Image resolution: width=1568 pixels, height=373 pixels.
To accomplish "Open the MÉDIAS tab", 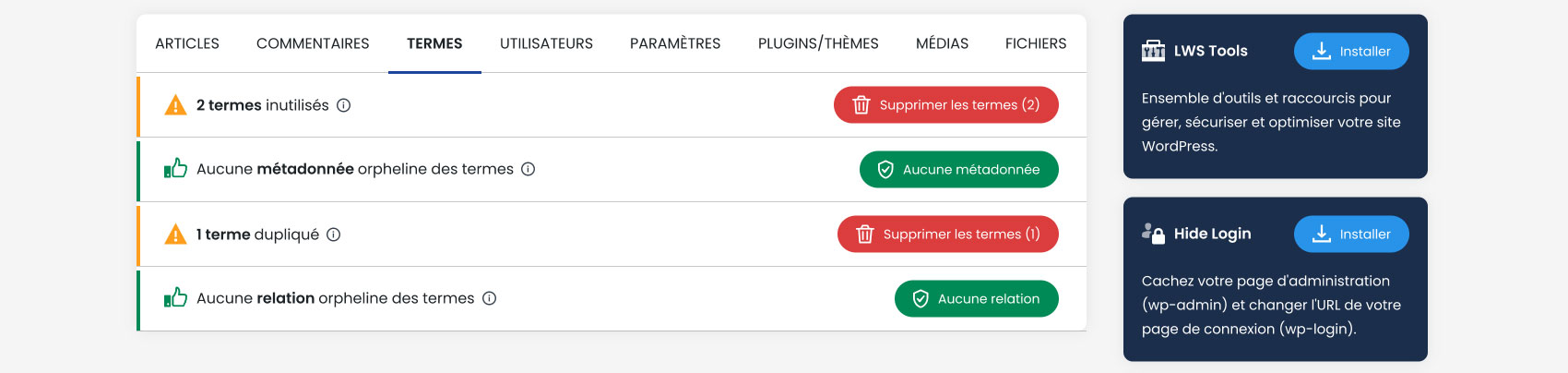I will click(942, 43).
